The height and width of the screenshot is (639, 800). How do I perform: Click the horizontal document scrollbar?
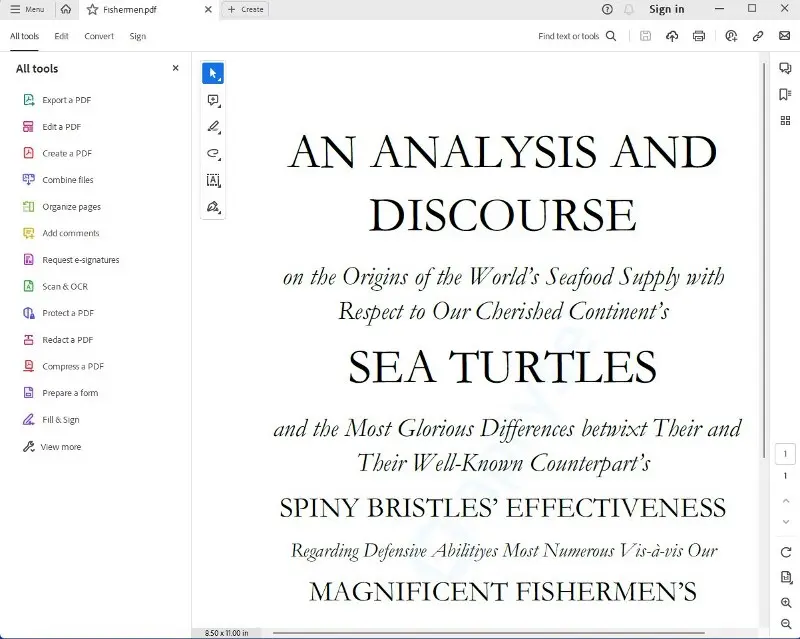coord(489,633)
